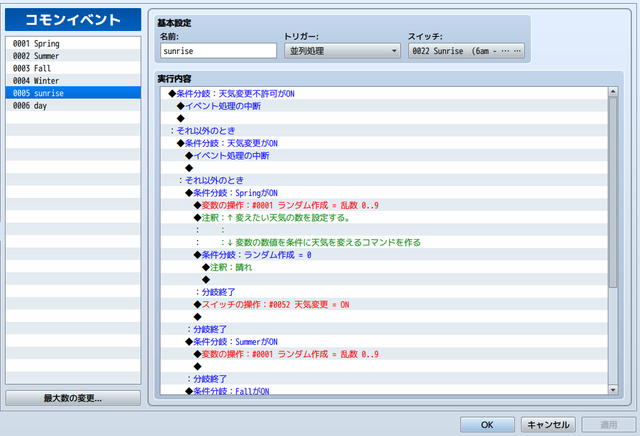This screenshot has height=436, width=640.
Task: Click the キャンセル button
Action: click(548, 425)
